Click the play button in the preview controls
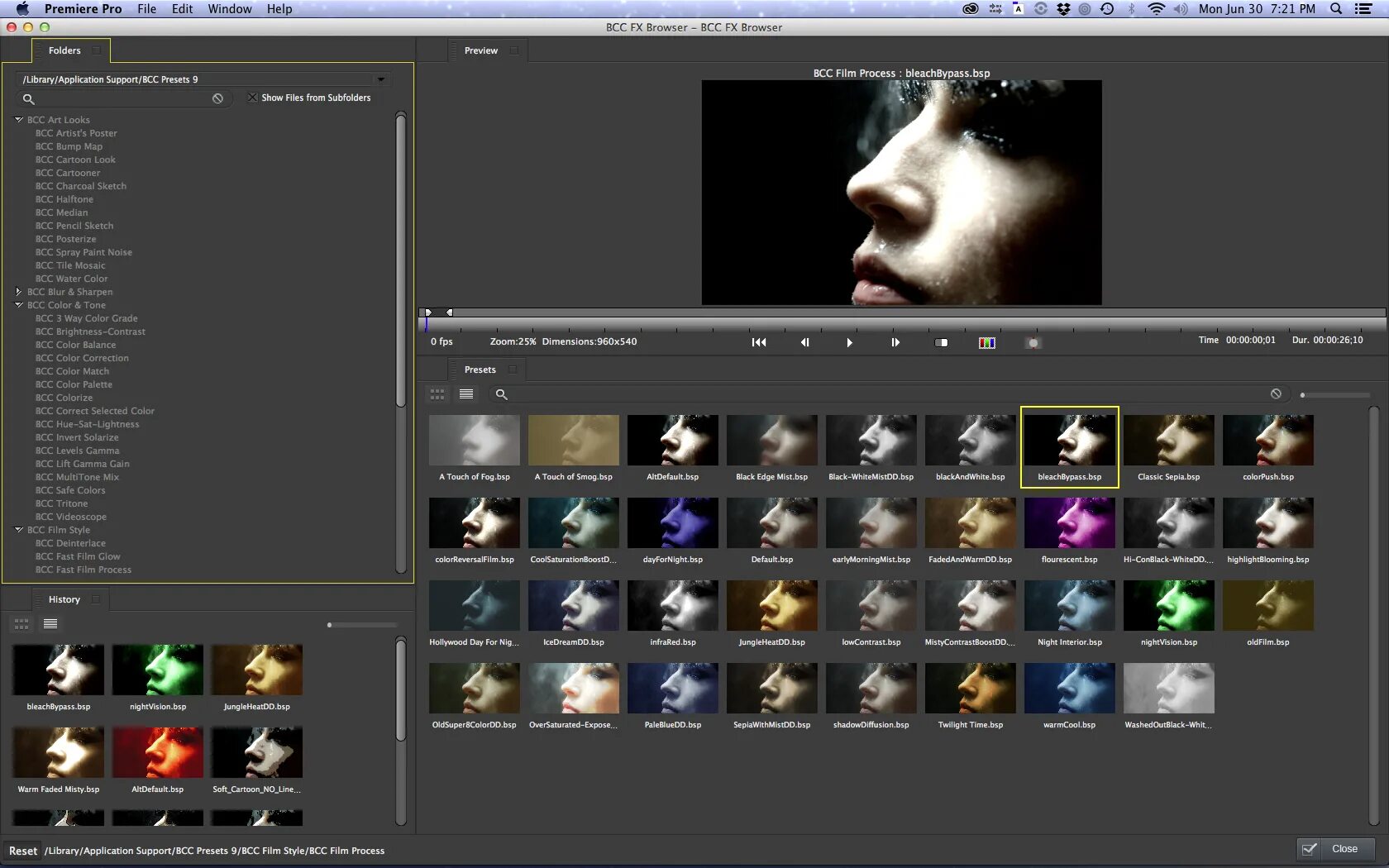 [849, 342]
